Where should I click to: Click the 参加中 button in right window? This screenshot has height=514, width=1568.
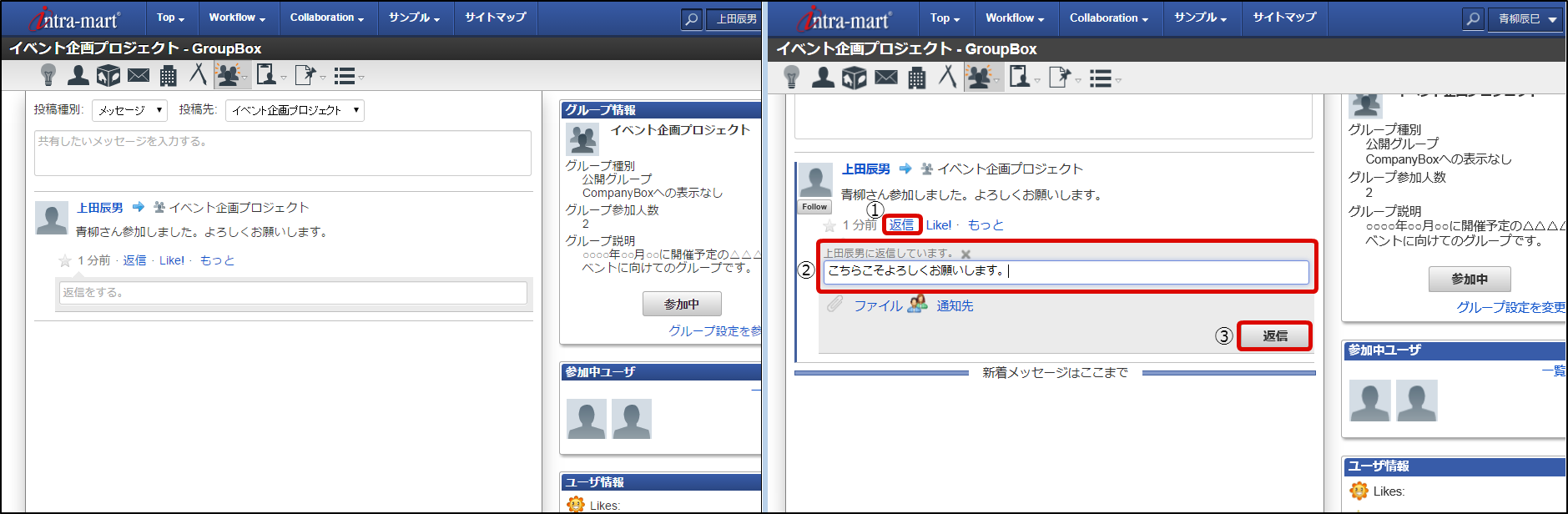point(1470,280)
